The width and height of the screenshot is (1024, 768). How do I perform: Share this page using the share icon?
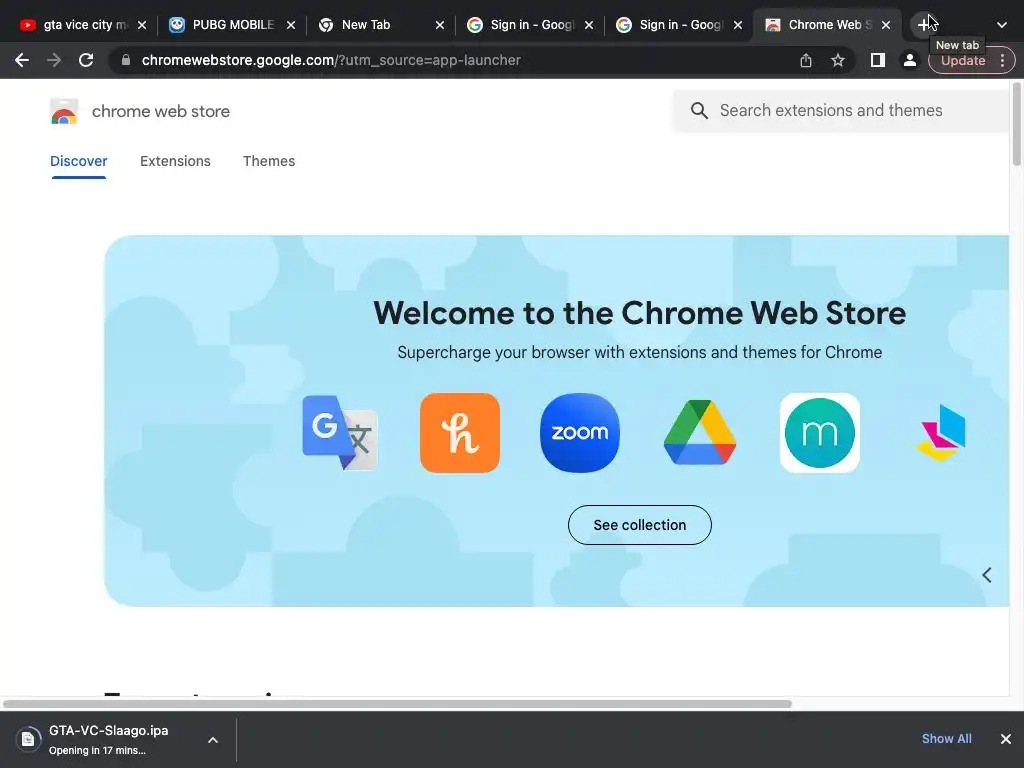[806, 60]
